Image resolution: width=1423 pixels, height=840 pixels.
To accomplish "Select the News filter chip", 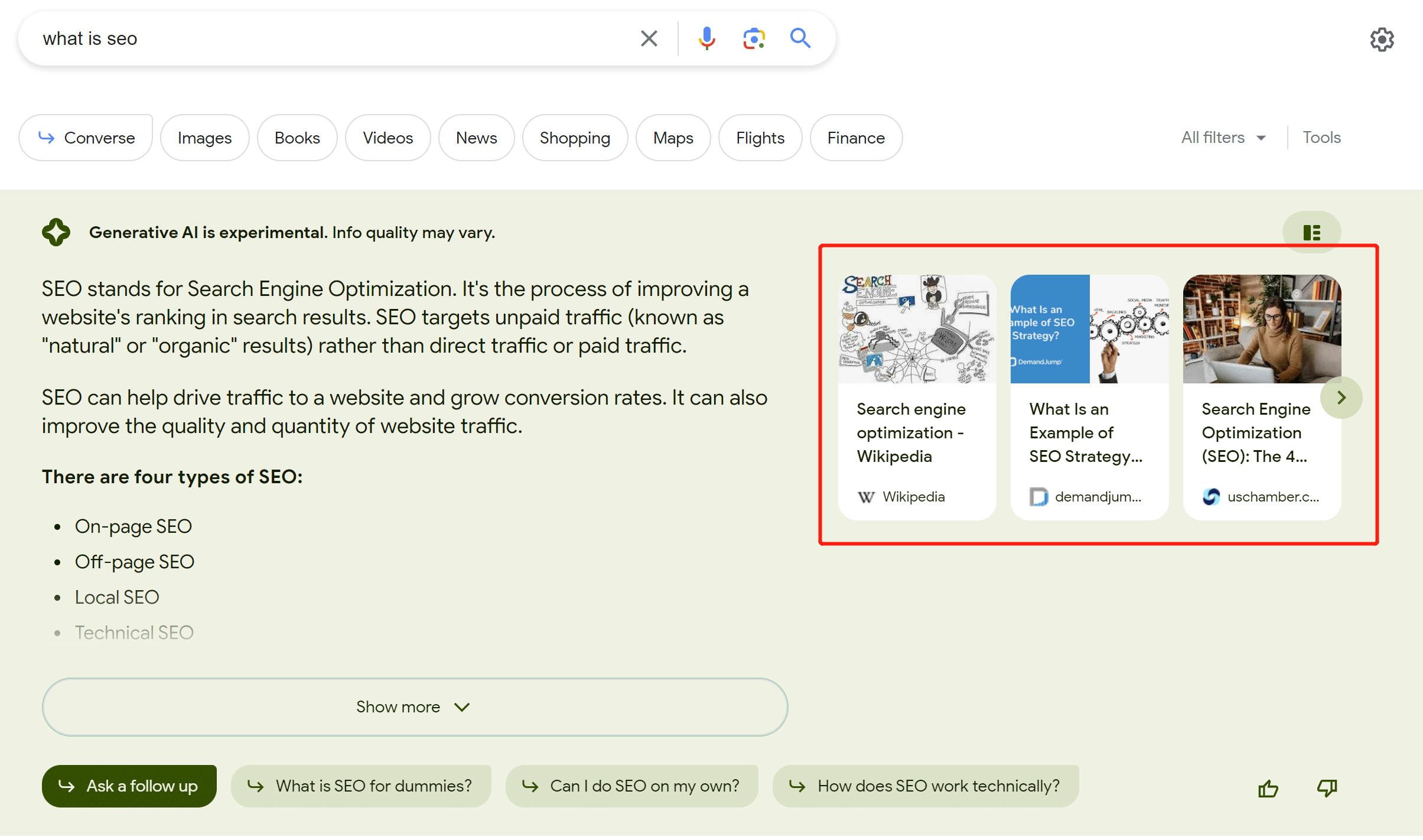I will click(476, 138).
